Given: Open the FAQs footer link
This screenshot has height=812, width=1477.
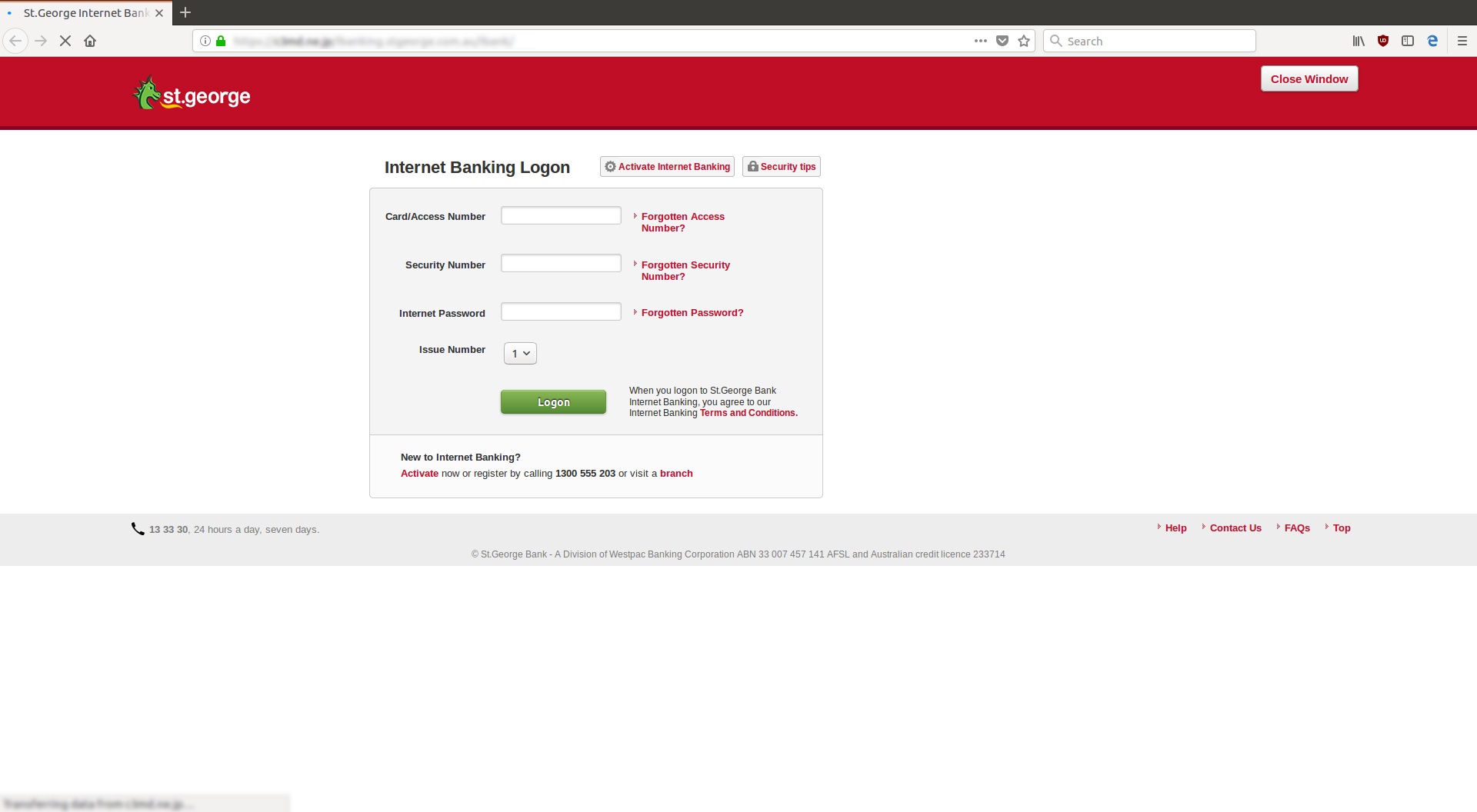Looking at the screenshot, I should (1297, 528).
